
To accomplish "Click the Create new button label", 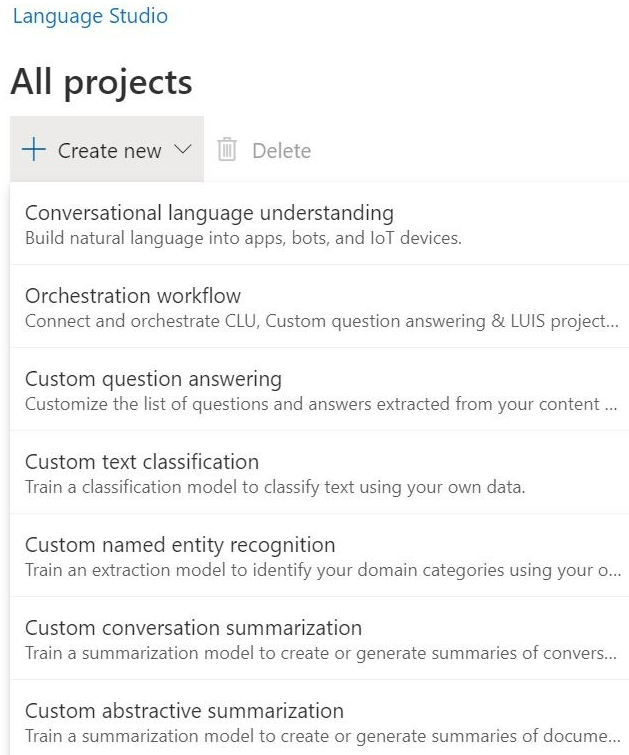I will [109, 151].
